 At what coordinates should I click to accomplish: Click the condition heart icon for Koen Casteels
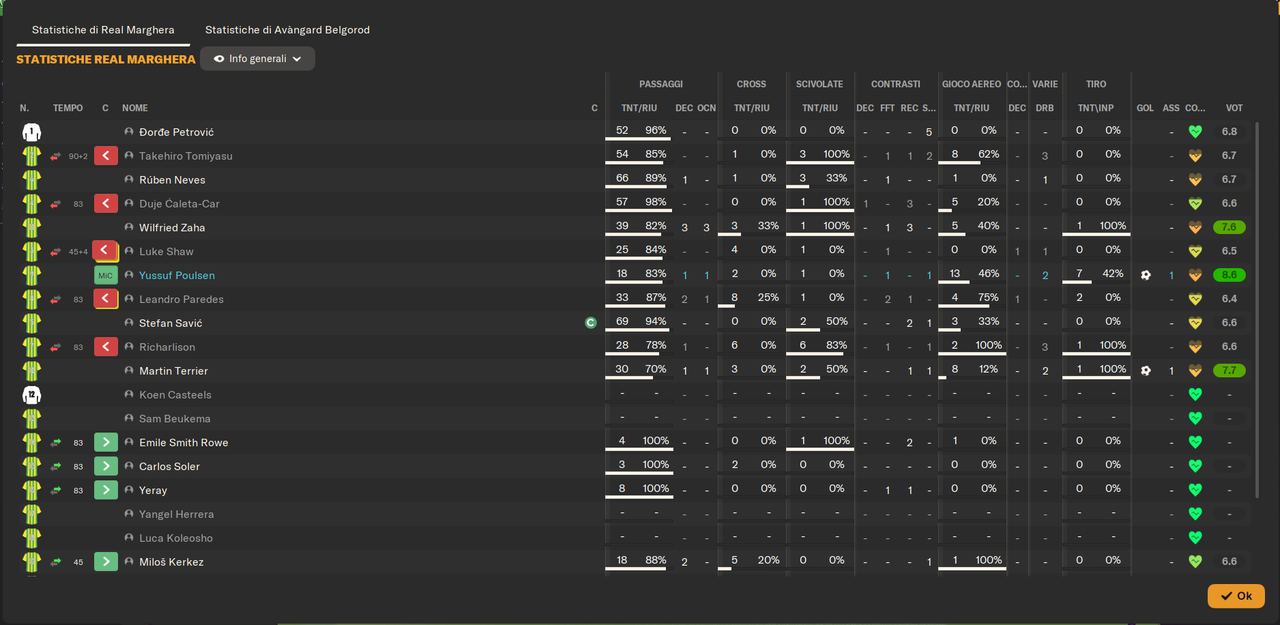pyautogui.click(x=1194, y=395)
